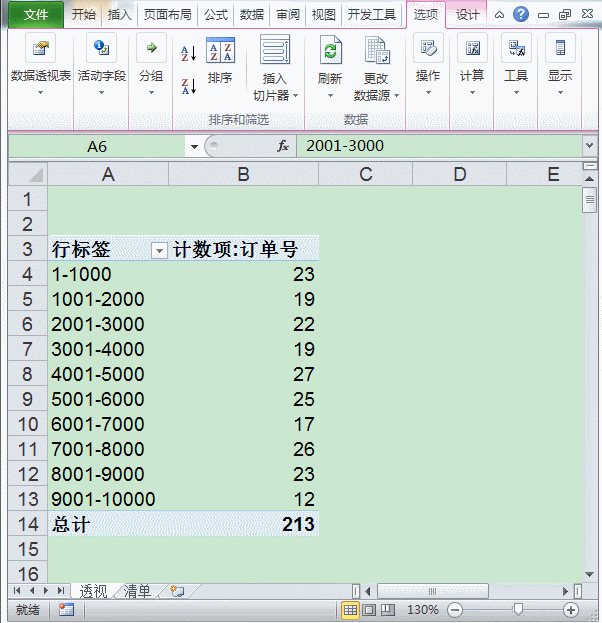Click the Excel help question mark icon
Image resolution: width=602 pixels, height=623 pixels.
521,15
